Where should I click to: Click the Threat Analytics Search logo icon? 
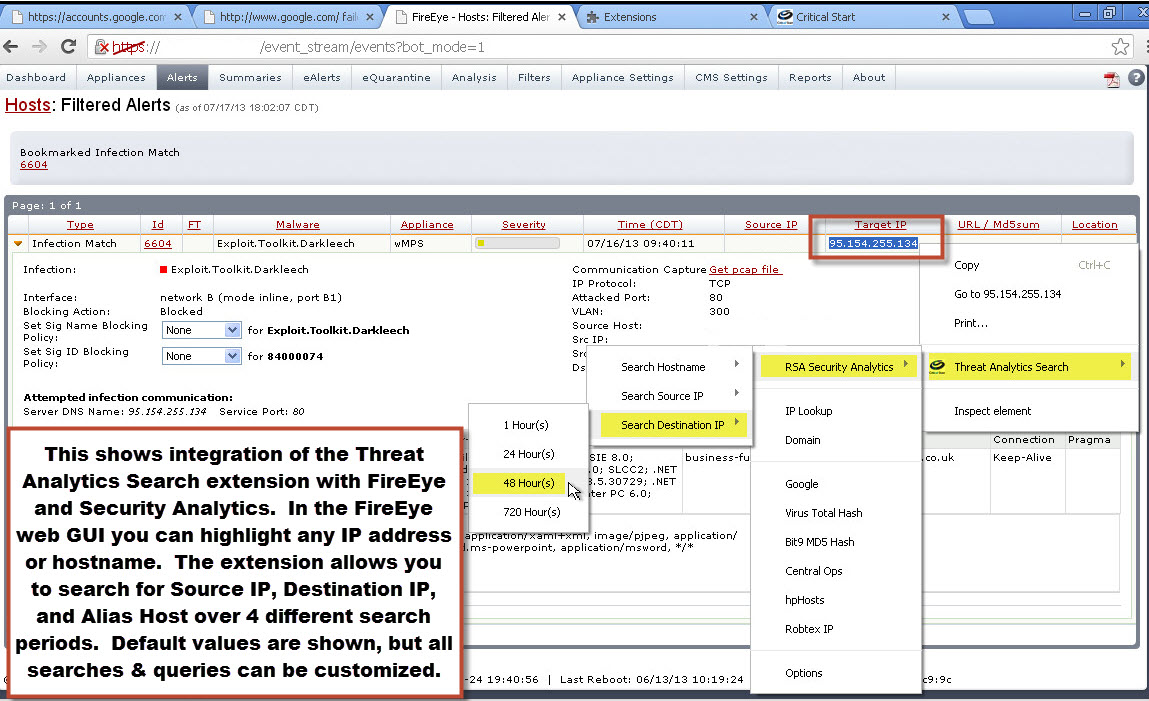coord(936,366)
